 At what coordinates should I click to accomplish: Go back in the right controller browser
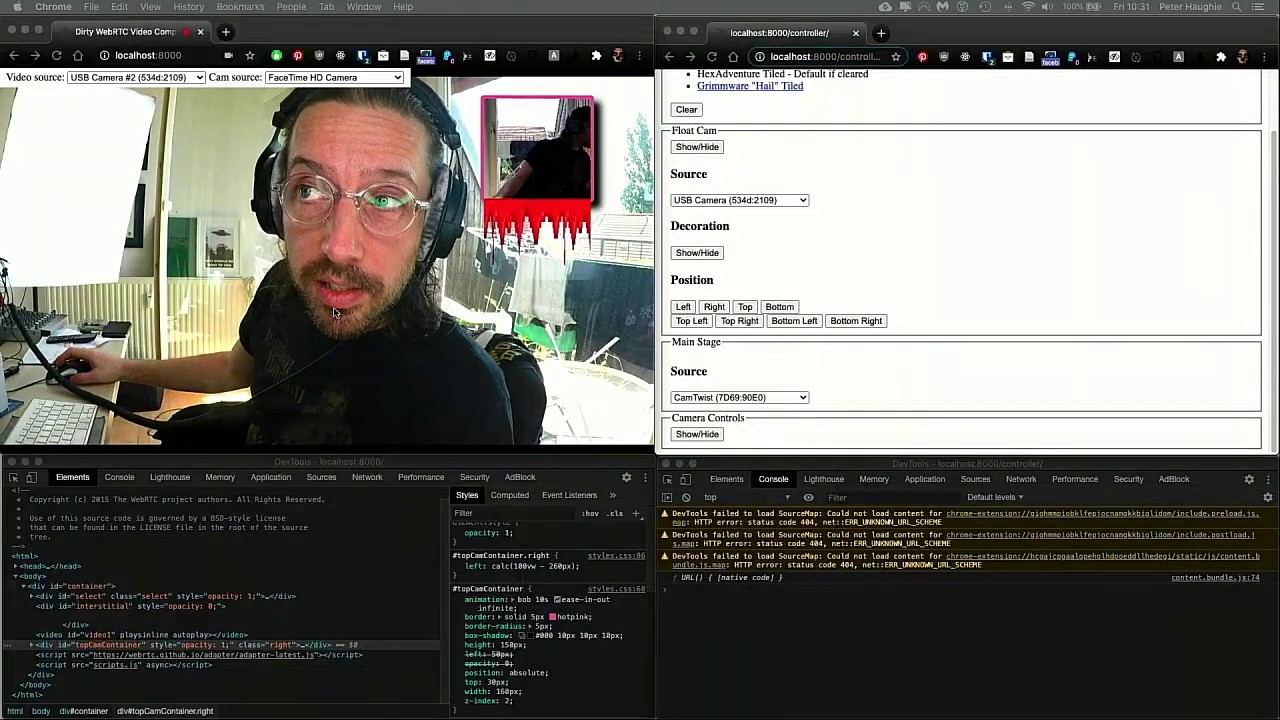coord(669,57)
